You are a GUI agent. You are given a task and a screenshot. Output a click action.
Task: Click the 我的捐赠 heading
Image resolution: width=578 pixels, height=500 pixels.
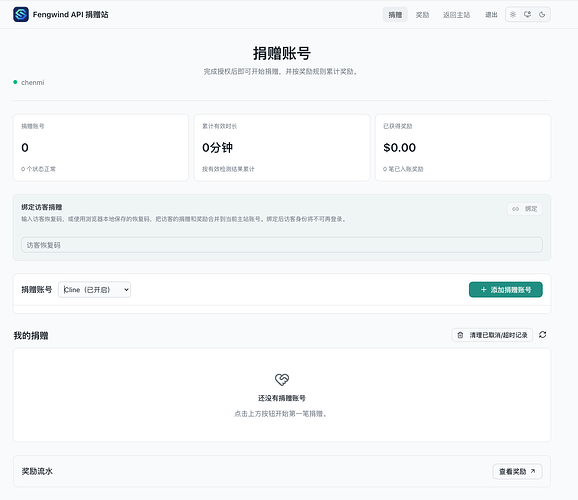[31, 336]
